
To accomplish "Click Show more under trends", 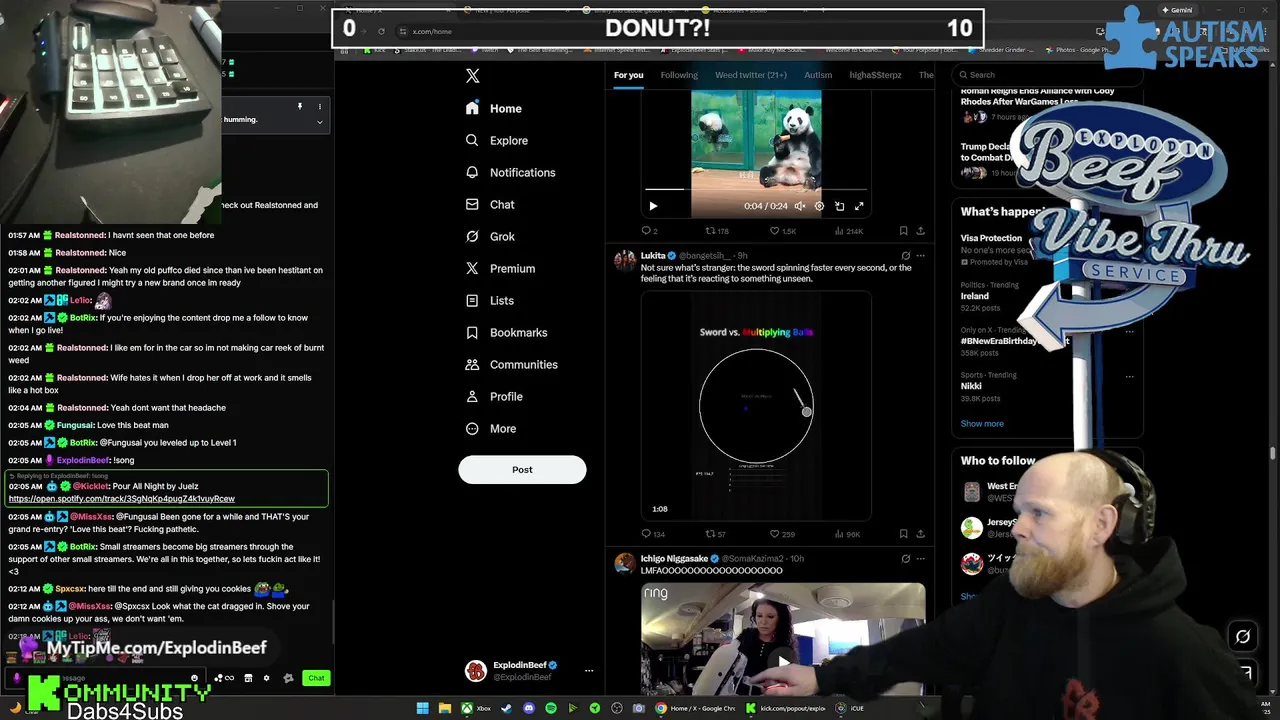I will (x=982, y=424).
